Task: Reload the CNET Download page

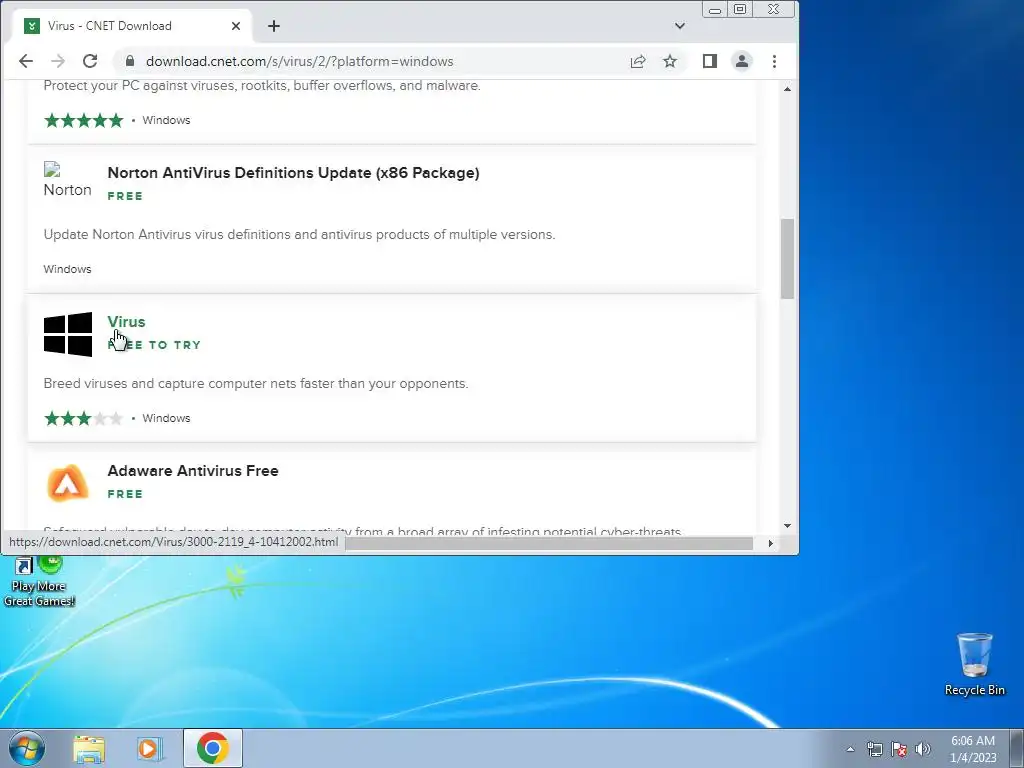Action: point(90,61)
